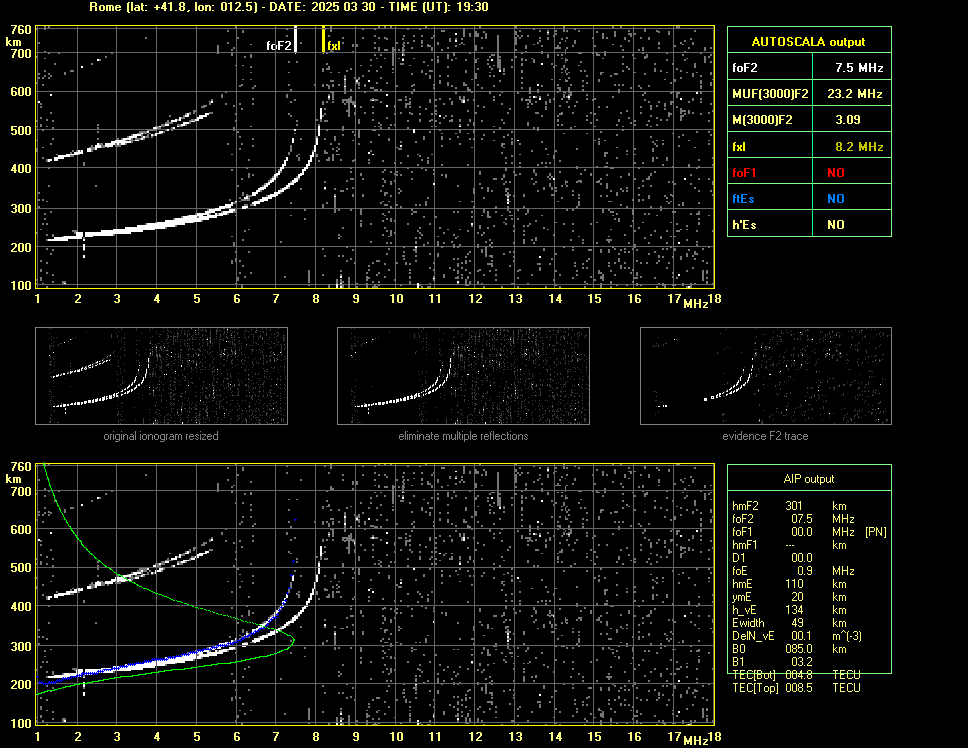Click the eliminate multiple reflections caption
Screen dimensions: 968x748
pyautogui.click(x=463, y=436)
